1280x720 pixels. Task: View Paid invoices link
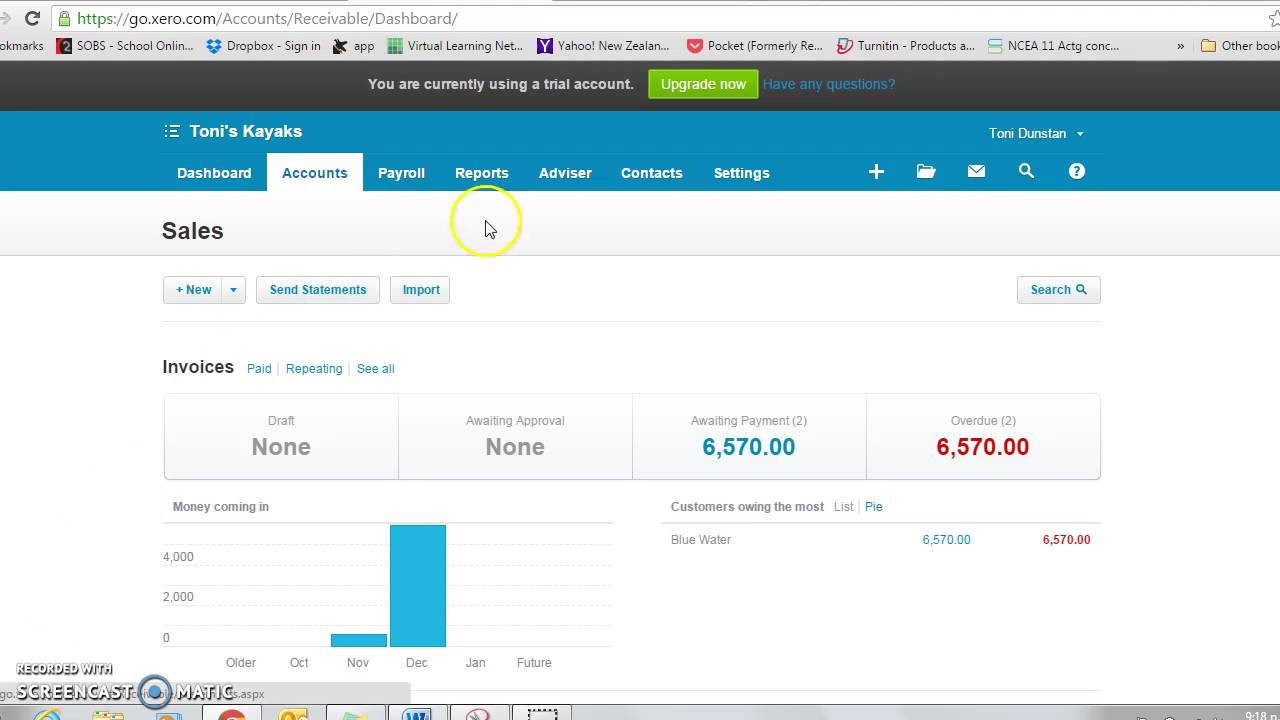point(259,369)
